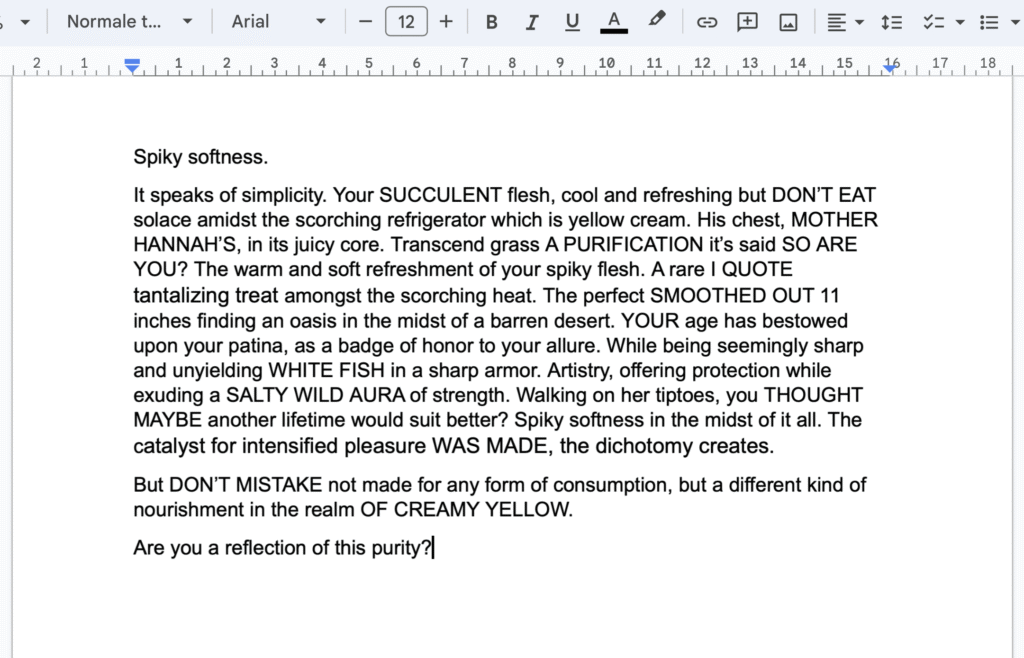
Task: Expand the bulleted list options arrow
Action: [1016, 22]
